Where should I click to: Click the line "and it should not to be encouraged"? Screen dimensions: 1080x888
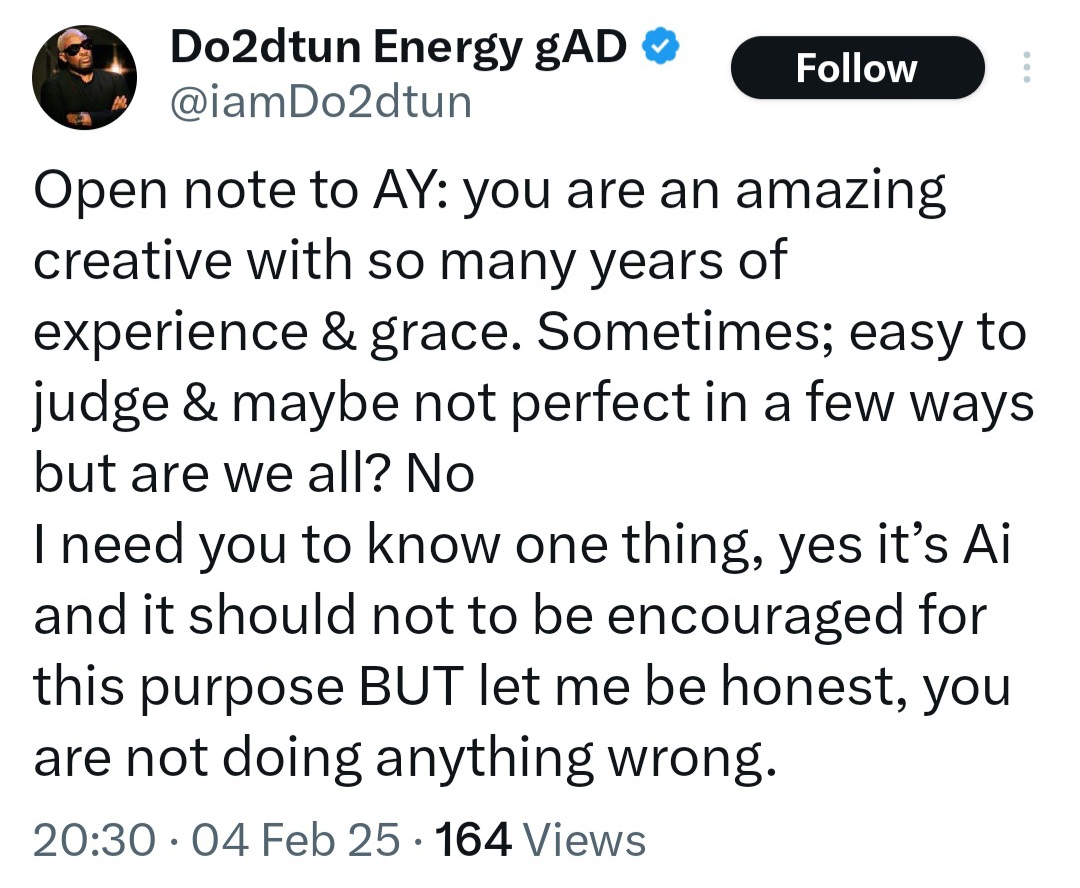510,617
